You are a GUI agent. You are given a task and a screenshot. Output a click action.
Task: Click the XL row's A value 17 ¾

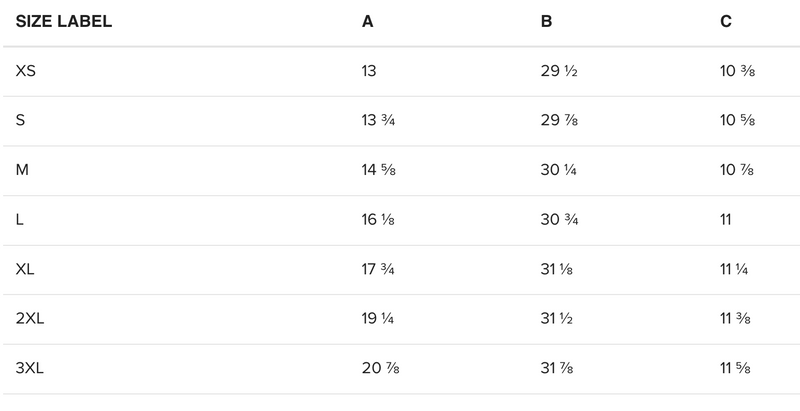coord(380,270)
